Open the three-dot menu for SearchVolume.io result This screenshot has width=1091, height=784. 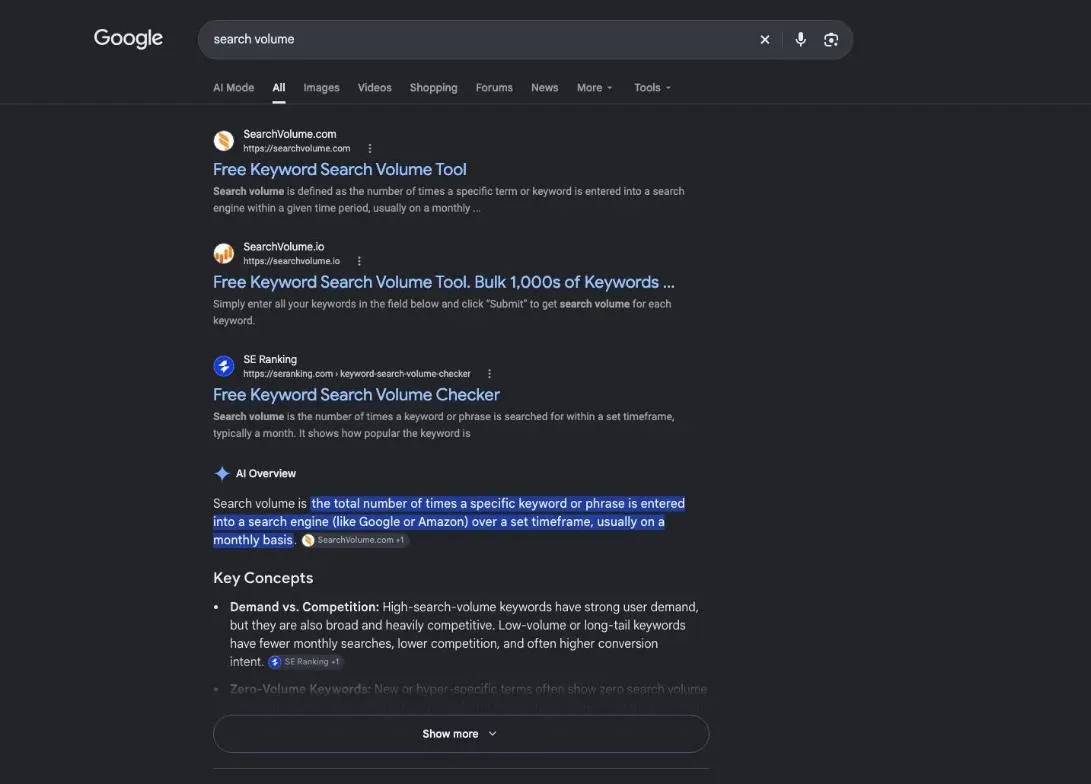[359, 261]
